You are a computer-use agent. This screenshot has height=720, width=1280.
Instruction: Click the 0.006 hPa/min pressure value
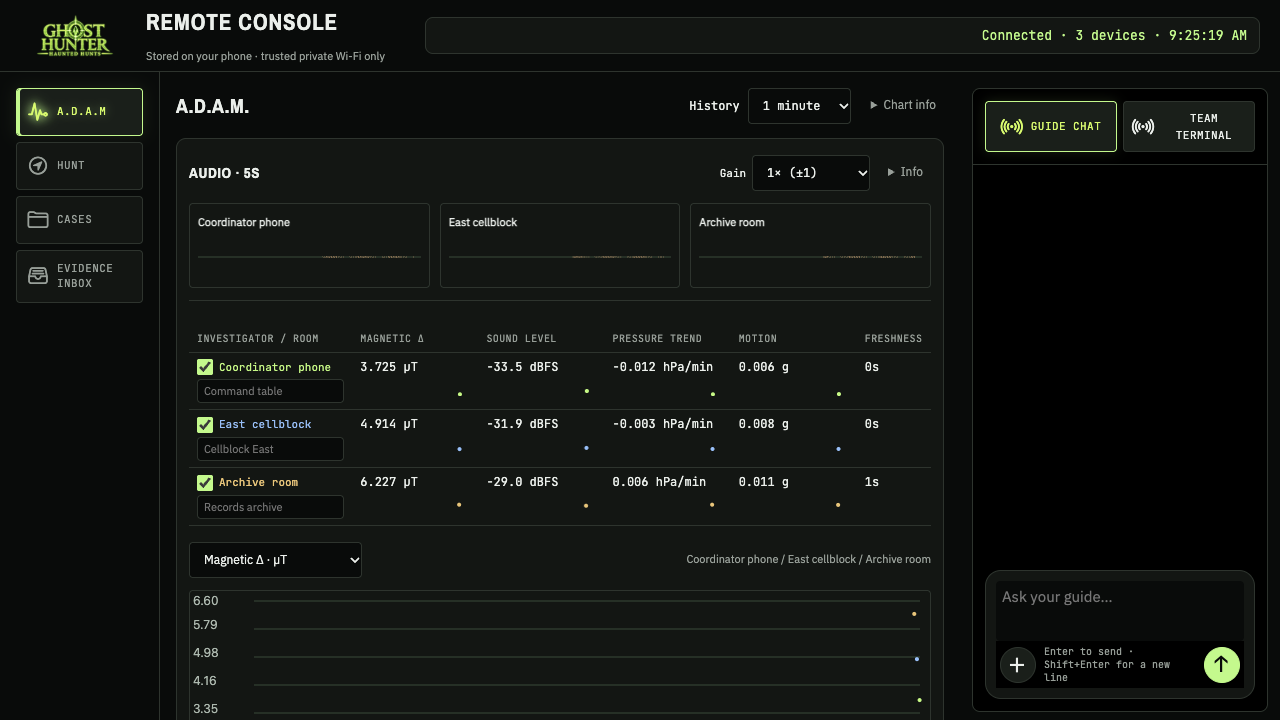pyautogui.click(x=659, y=483)
